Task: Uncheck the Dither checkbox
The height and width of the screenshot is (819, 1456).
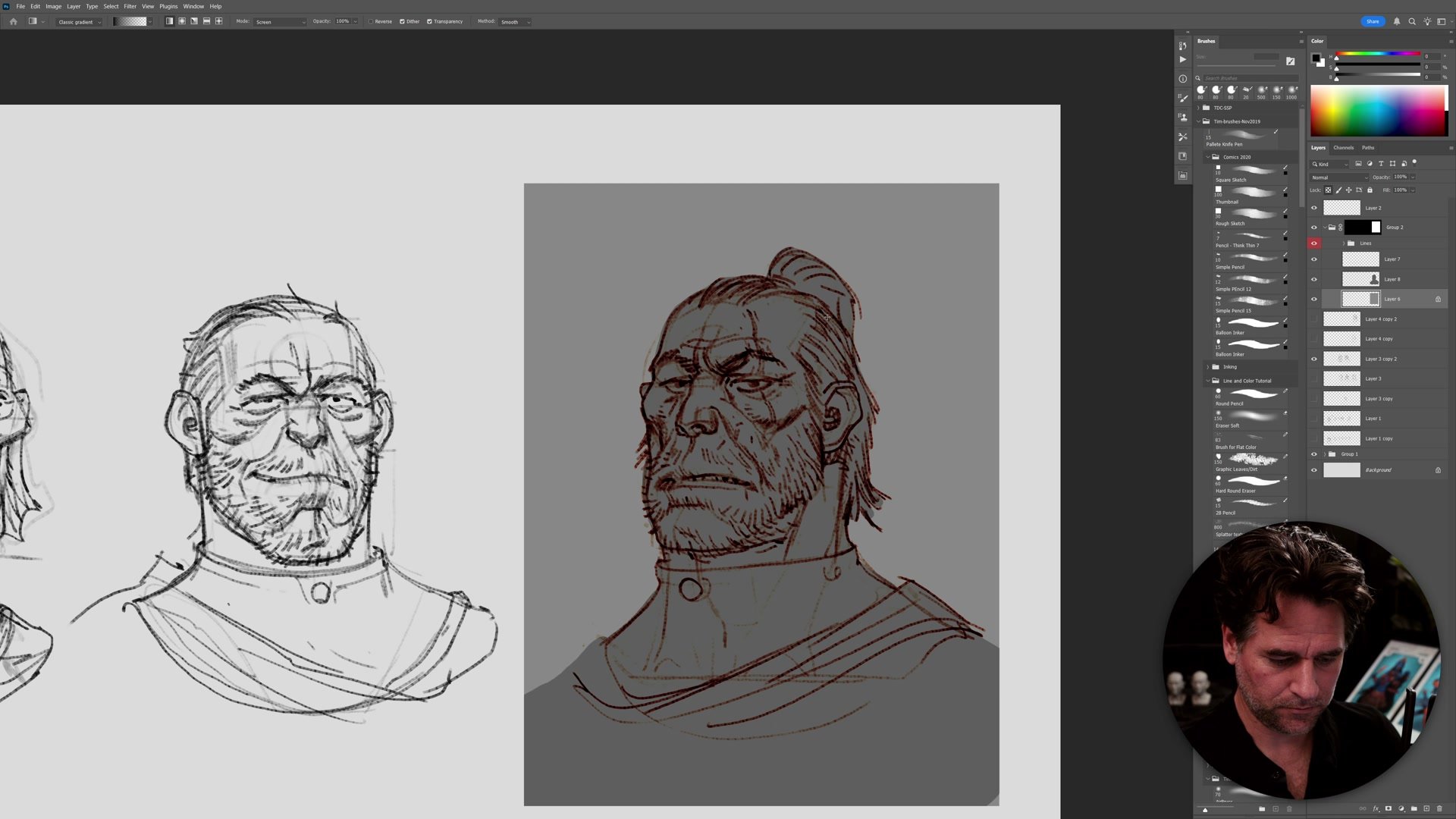Action: [x=402, y=21]
